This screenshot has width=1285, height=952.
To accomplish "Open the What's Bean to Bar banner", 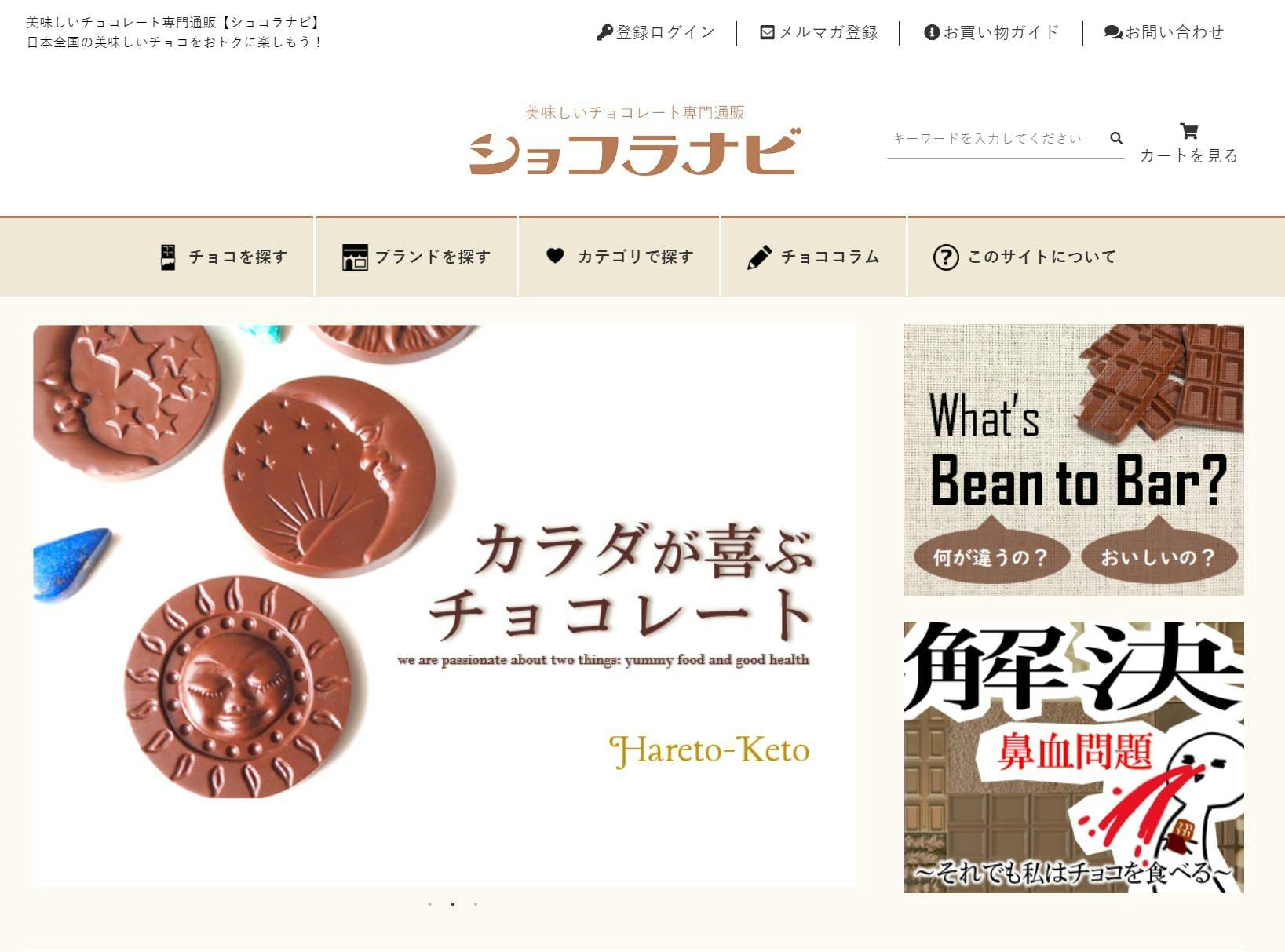I will tap(1074, 460).
